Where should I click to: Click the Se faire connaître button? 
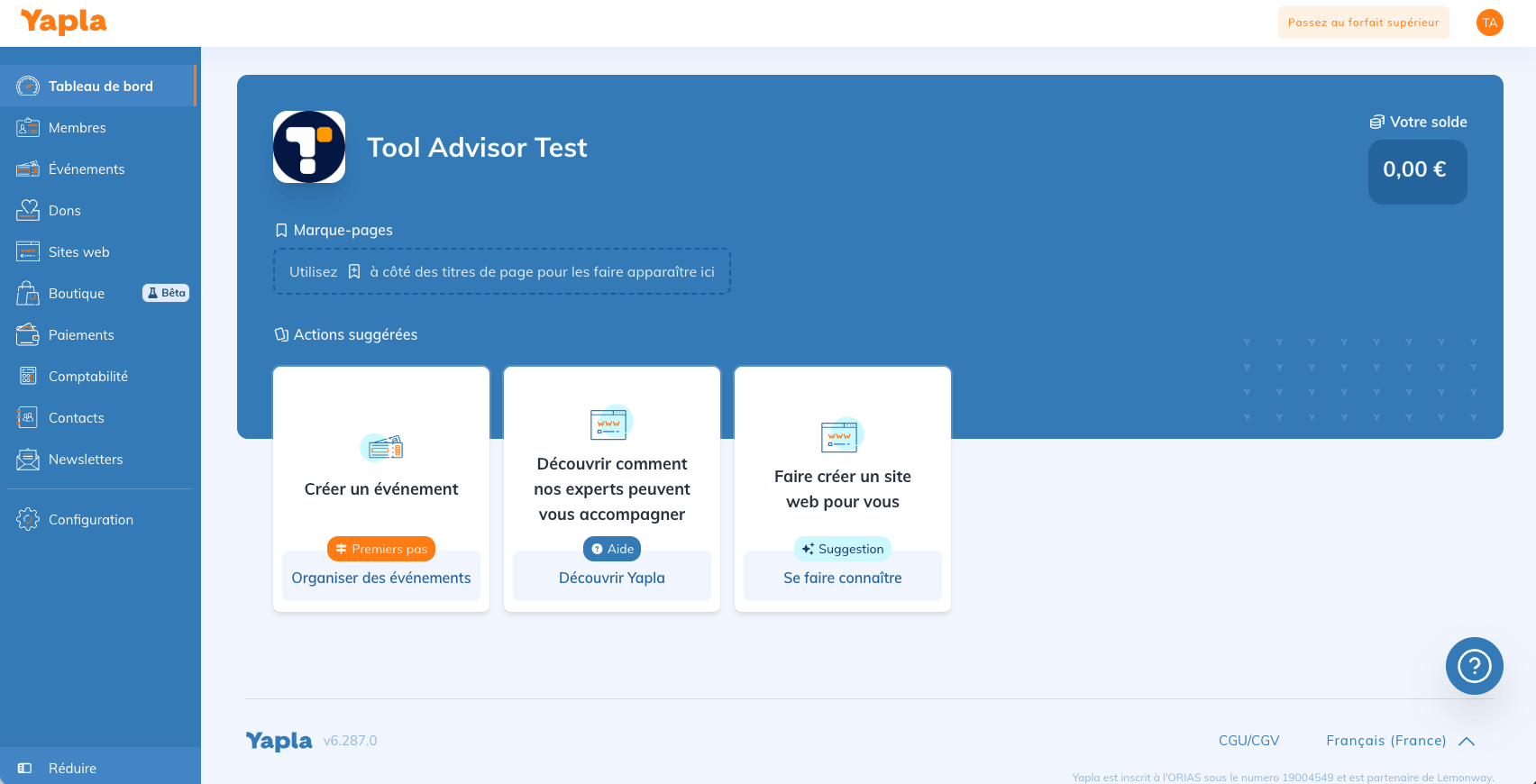[843, 578]
